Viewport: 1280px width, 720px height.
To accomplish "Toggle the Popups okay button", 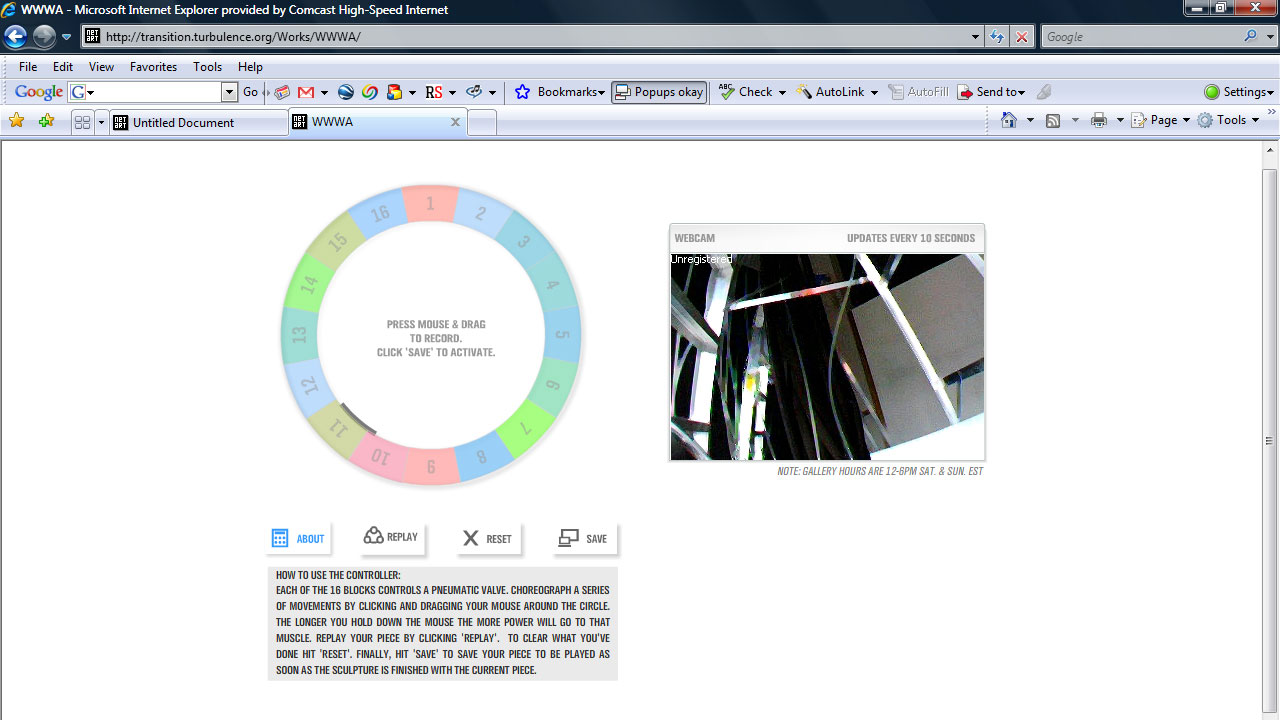I will [x=659, y=92].
